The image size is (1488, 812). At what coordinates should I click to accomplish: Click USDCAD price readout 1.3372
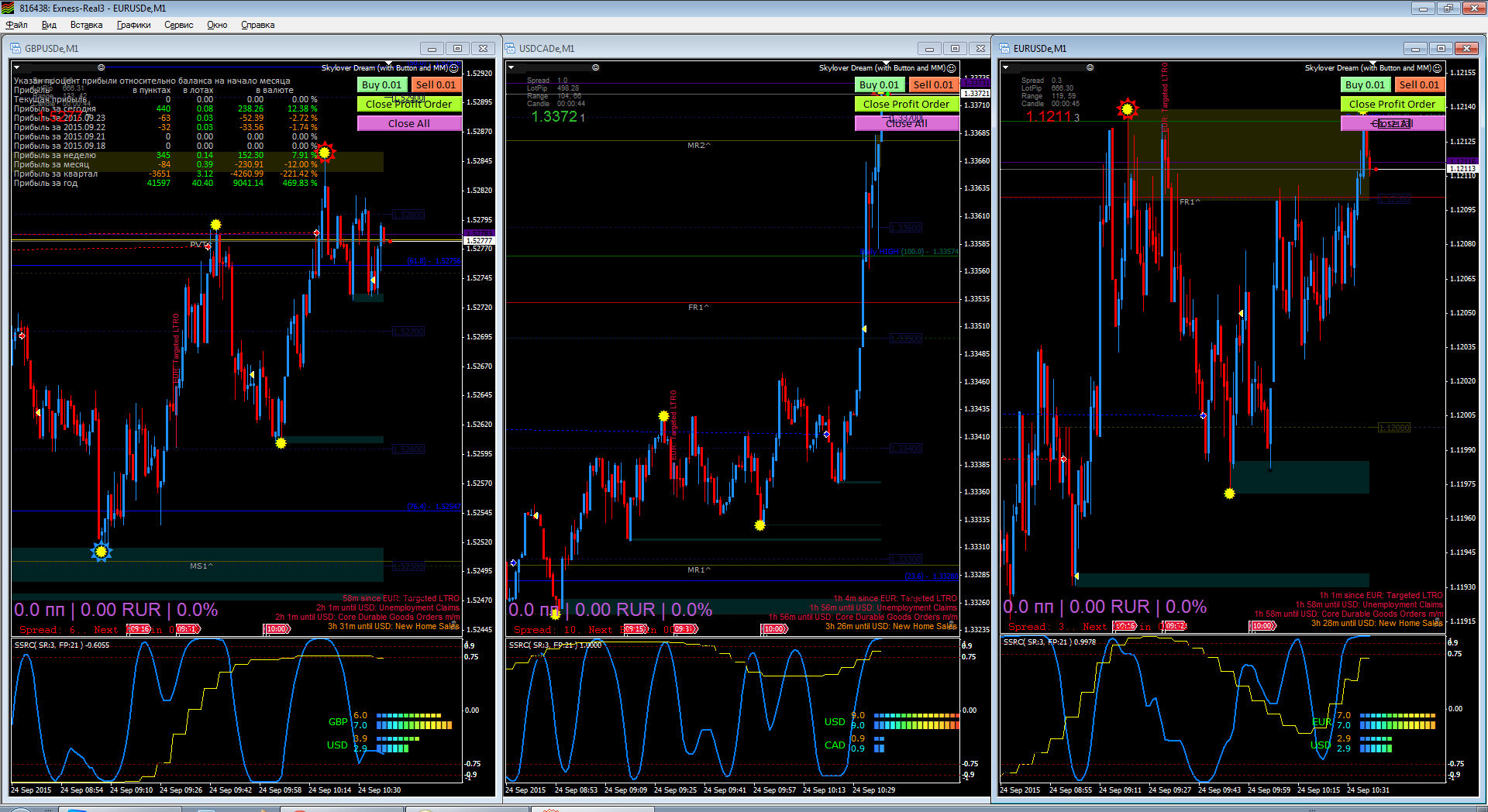coord(558,116)
